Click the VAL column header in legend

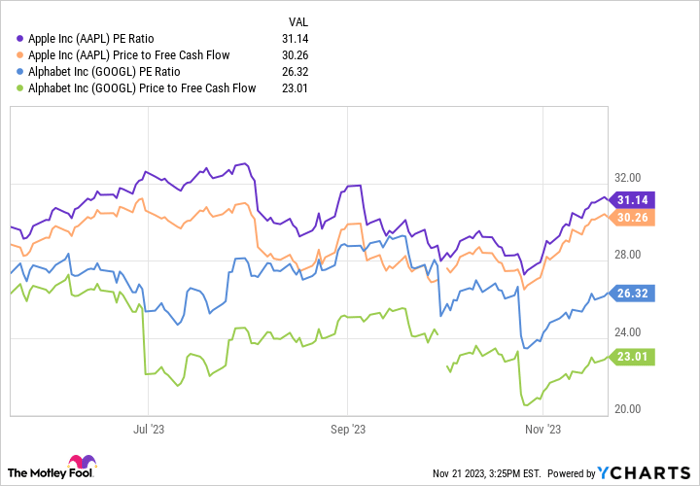click(299, 20)
